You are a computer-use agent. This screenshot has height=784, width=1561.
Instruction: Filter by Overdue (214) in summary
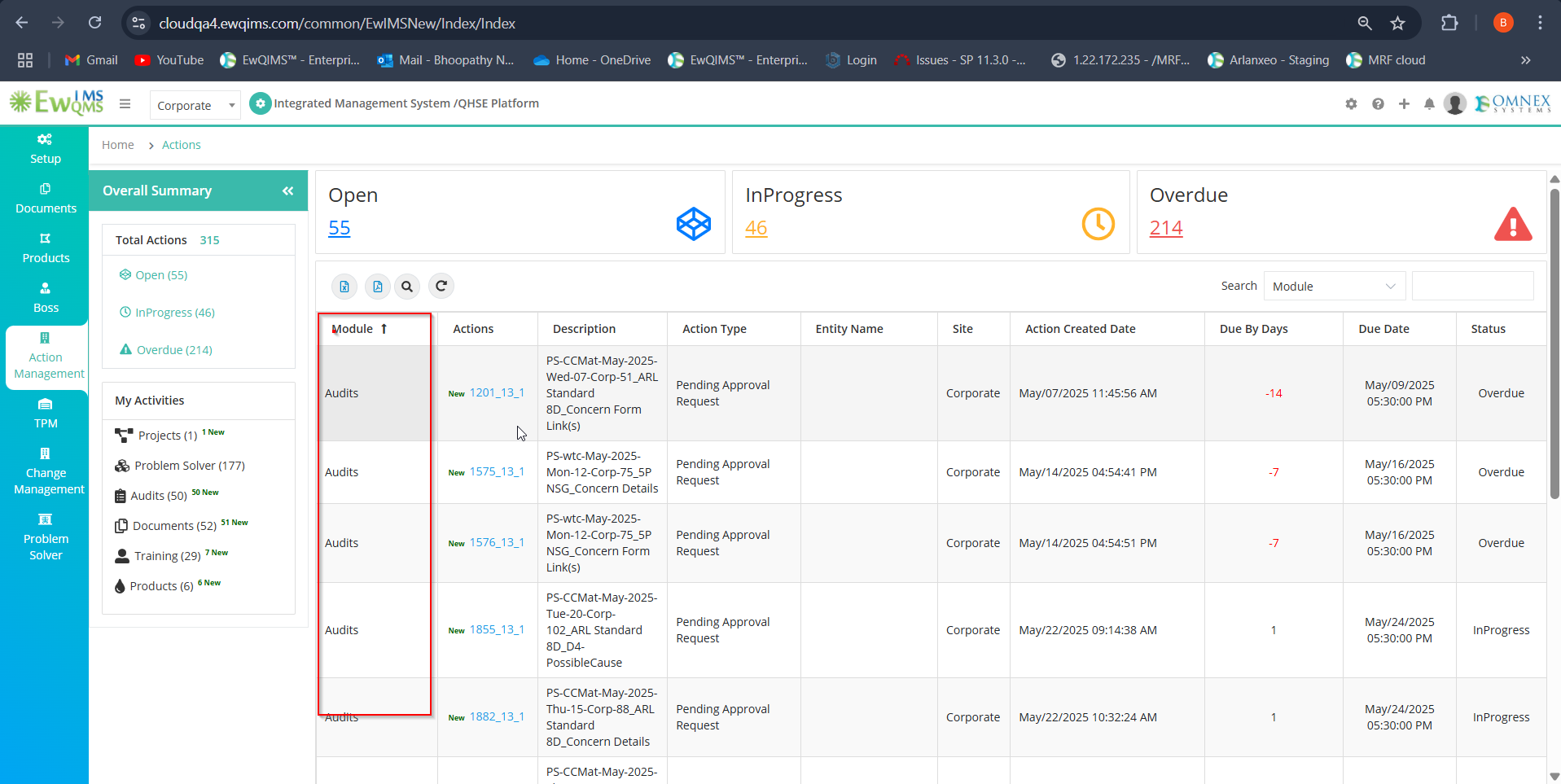166,350
